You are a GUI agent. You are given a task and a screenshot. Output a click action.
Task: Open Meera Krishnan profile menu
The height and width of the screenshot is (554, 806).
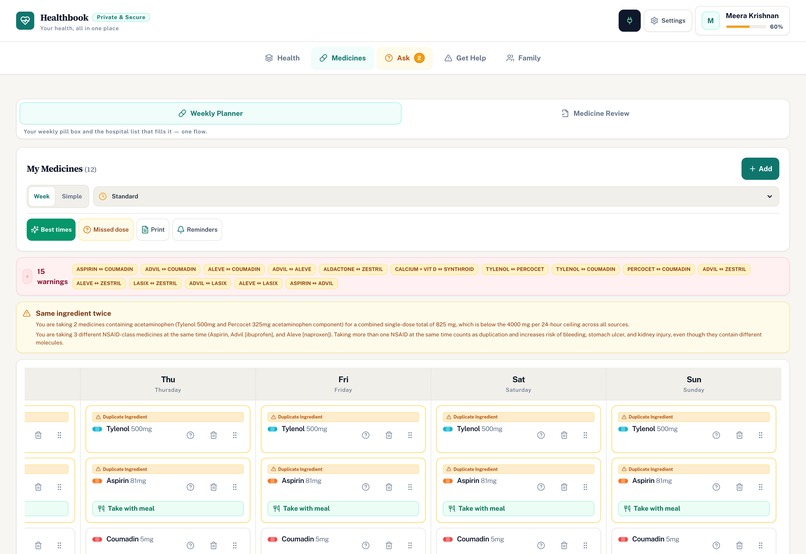(x=742, y=21)
